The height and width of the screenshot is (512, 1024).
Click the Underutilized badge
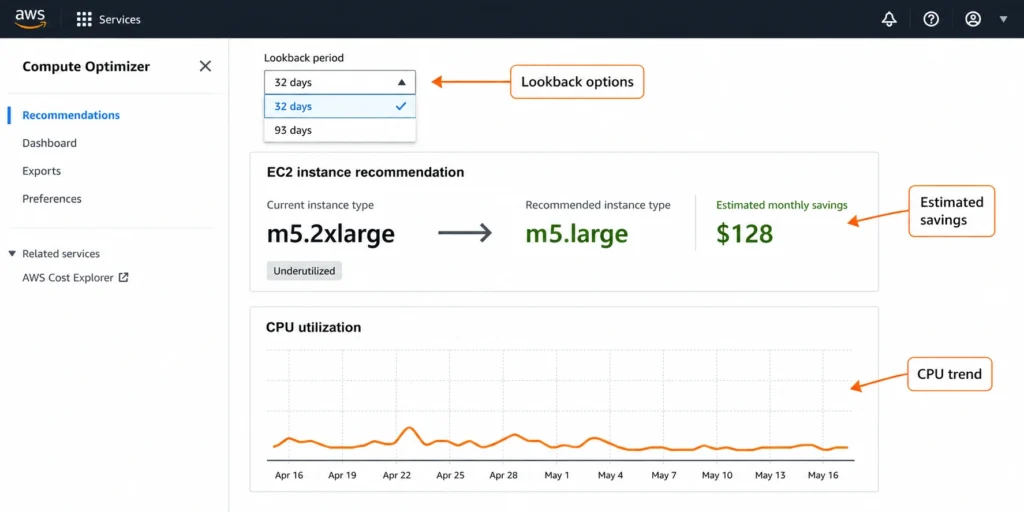point(304,270)
